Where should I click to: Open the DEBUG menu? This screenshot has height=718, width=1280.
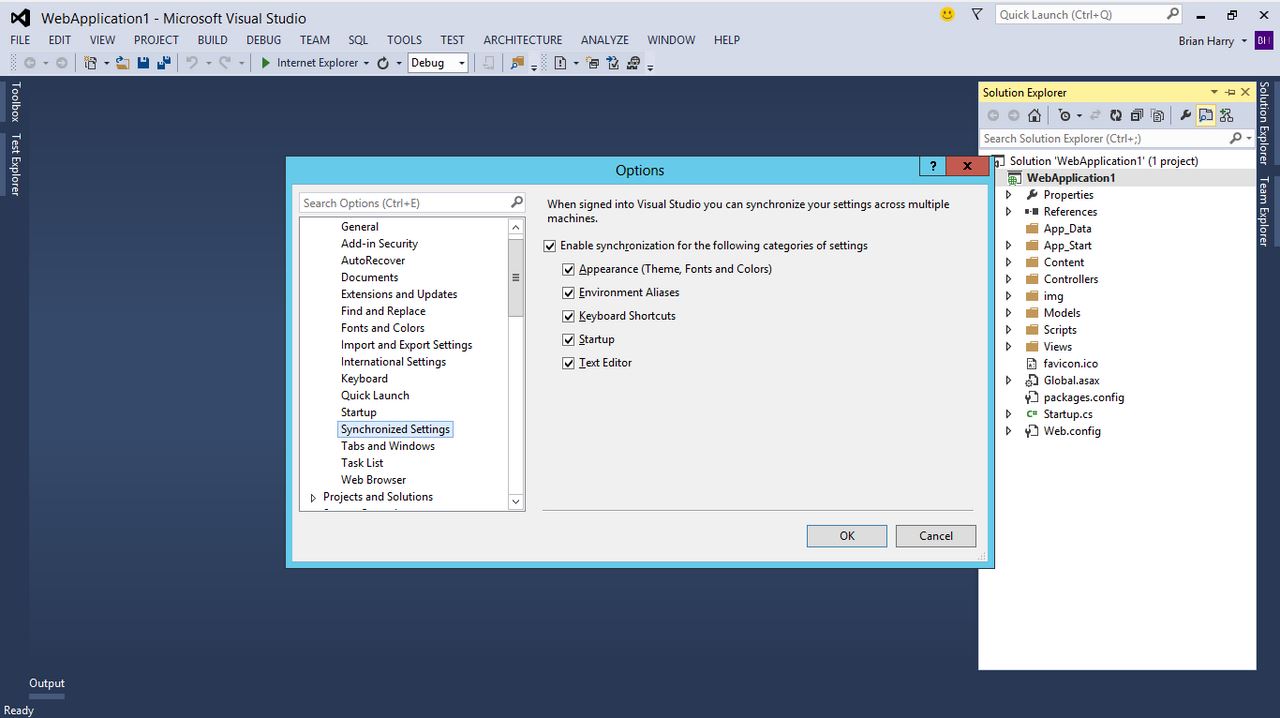coord(264,40)
